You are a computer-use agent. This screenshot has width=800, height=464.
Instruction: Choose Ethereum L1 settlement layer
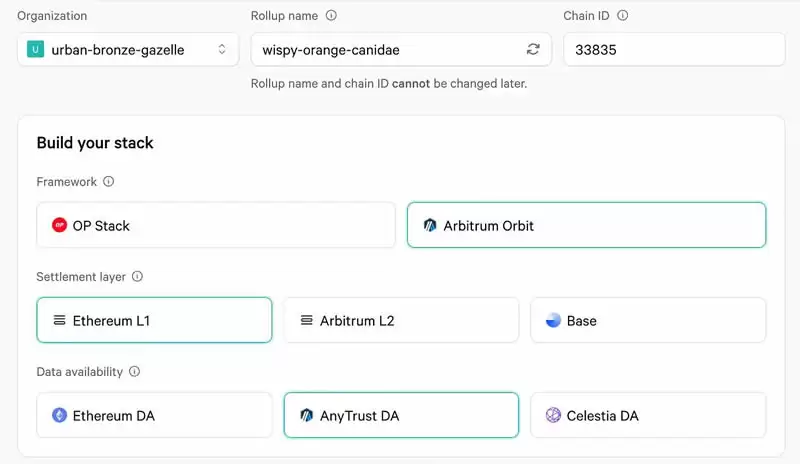[x=154, y=321]
